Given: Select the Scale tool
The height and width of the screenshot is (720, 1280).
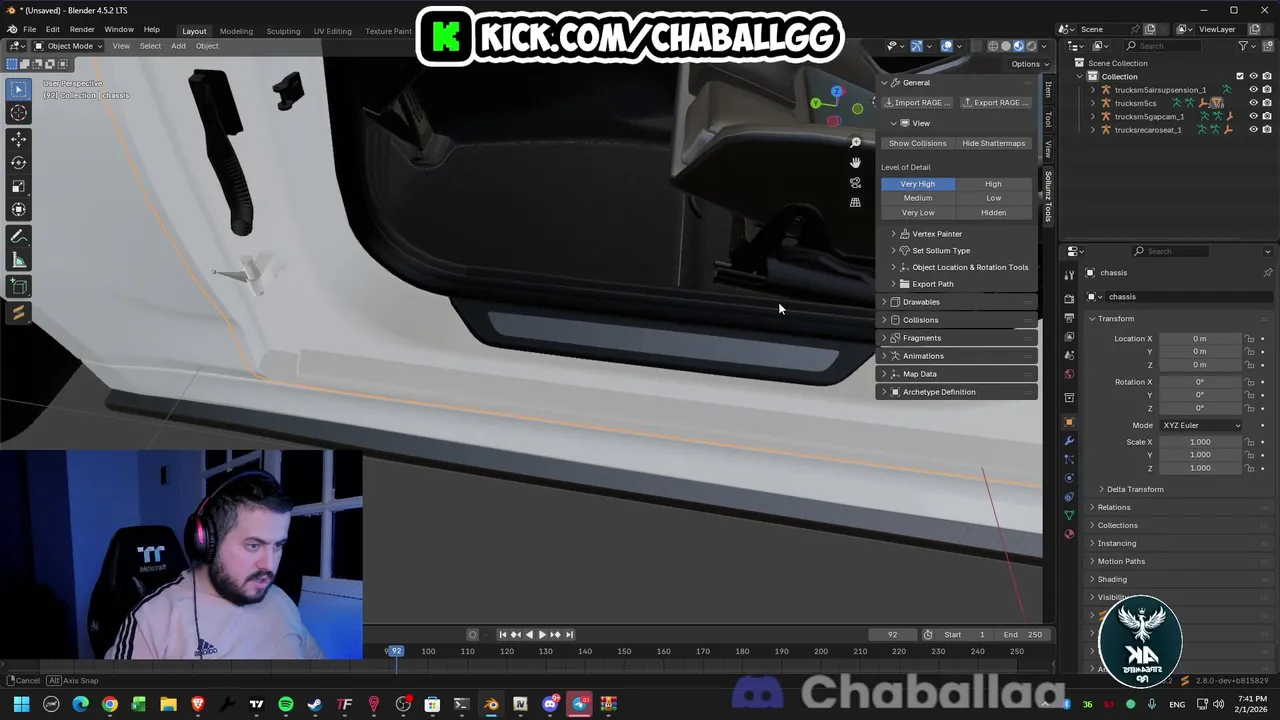Looking at the screenshot, I should 19,186.
